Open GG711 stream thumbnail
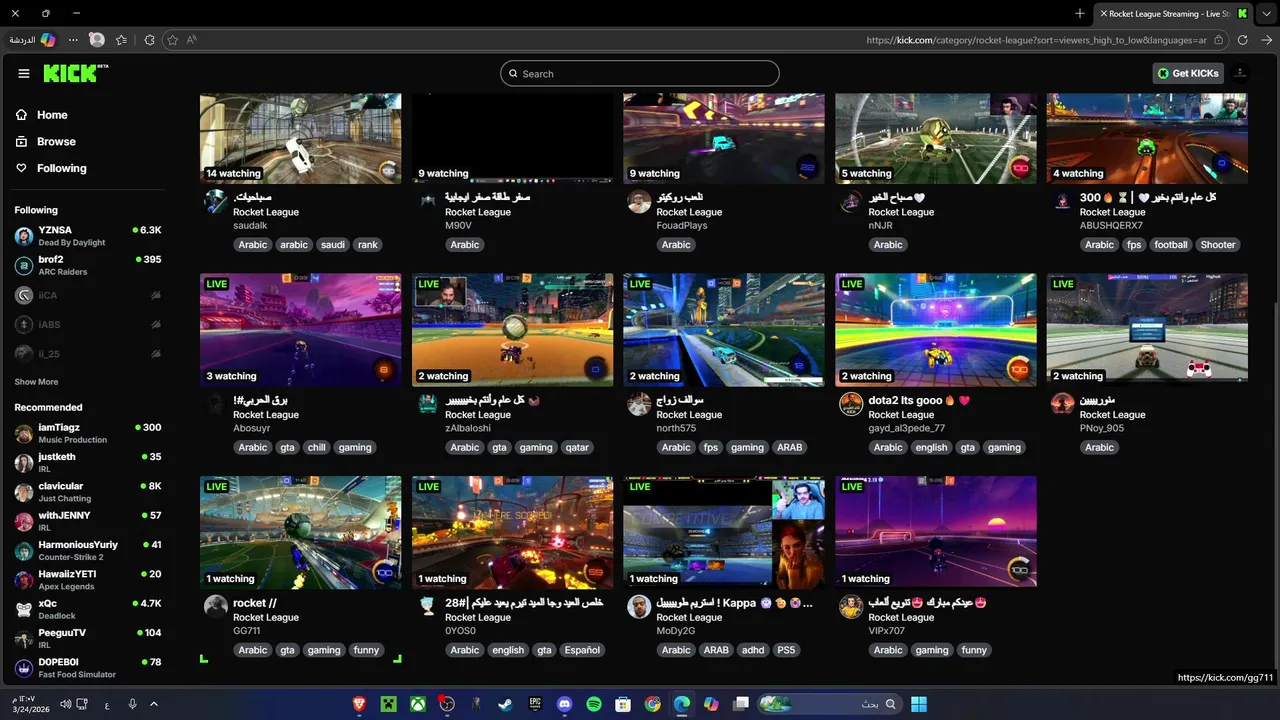The width and height of the screenshot is (1280, 720). [300, 532]
